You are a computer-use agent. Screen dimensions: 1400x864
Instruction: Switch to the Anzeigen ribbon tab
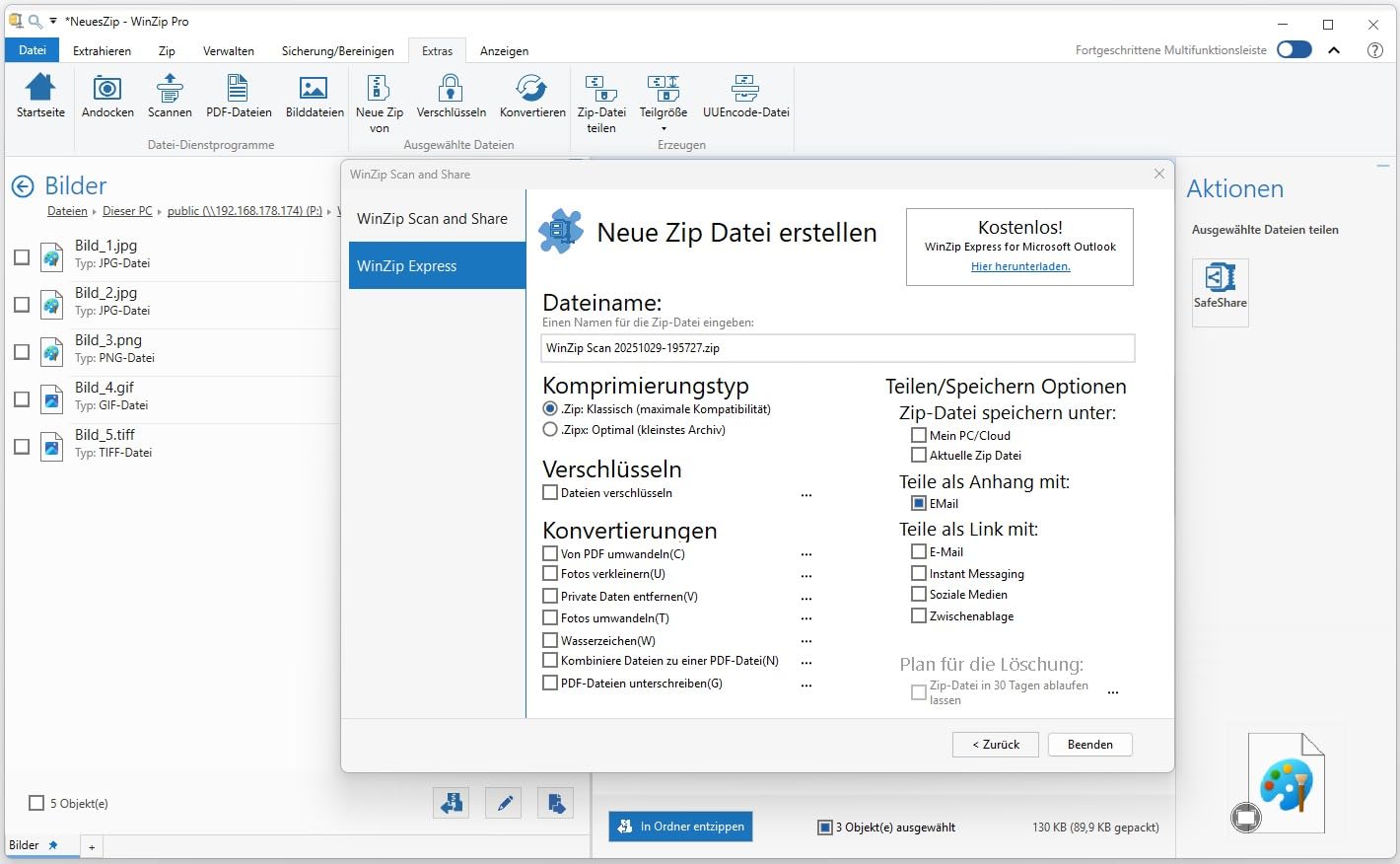tap(504, 50)
